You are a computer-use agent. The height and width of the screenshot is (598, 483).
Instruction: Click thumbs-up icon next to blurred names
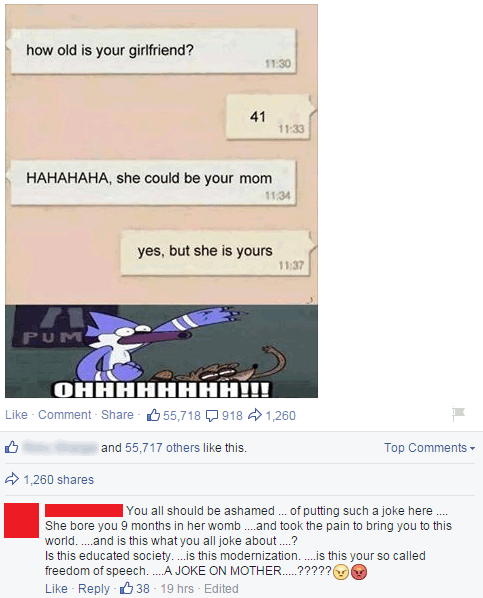[11, 447]
